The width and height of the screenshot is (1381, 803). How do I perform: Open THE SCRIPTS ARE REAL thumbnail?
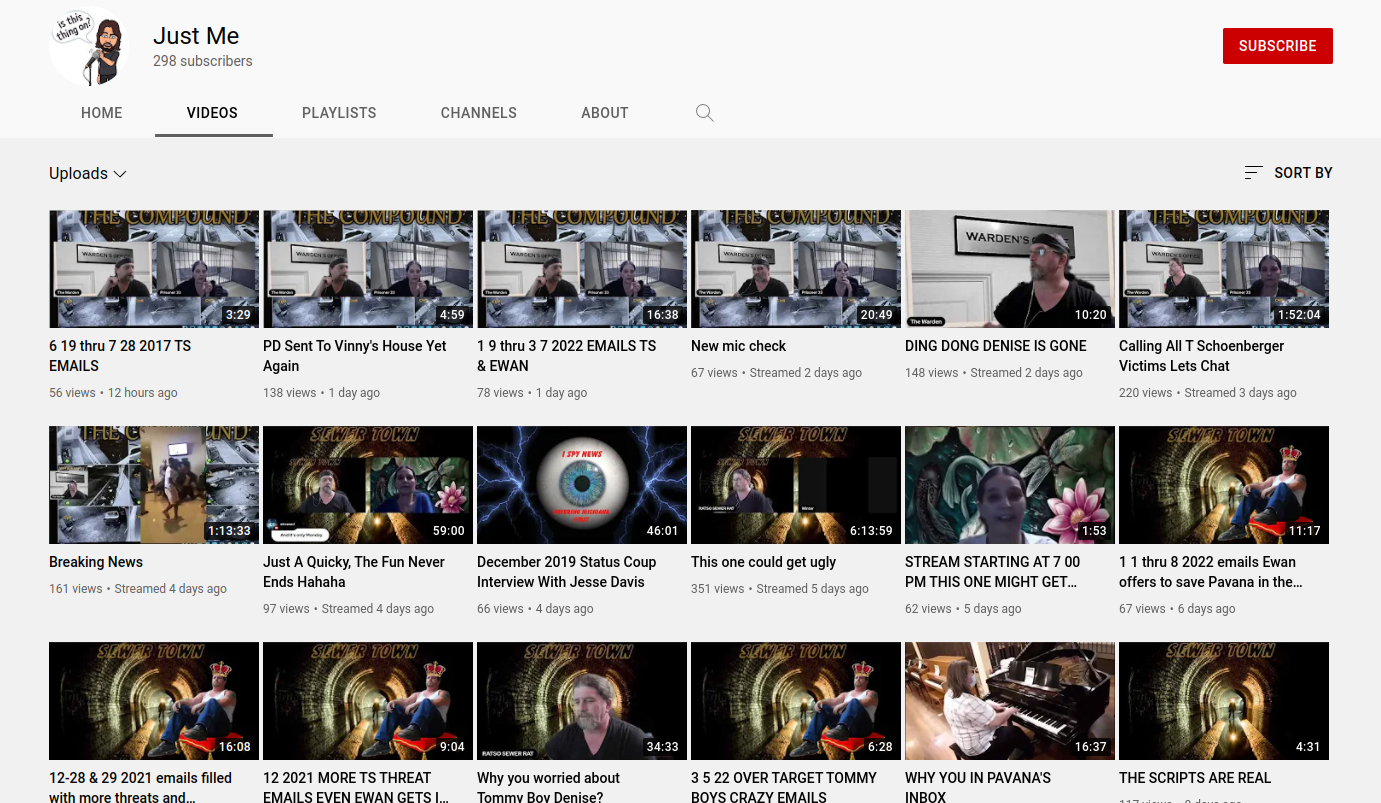1224,701
